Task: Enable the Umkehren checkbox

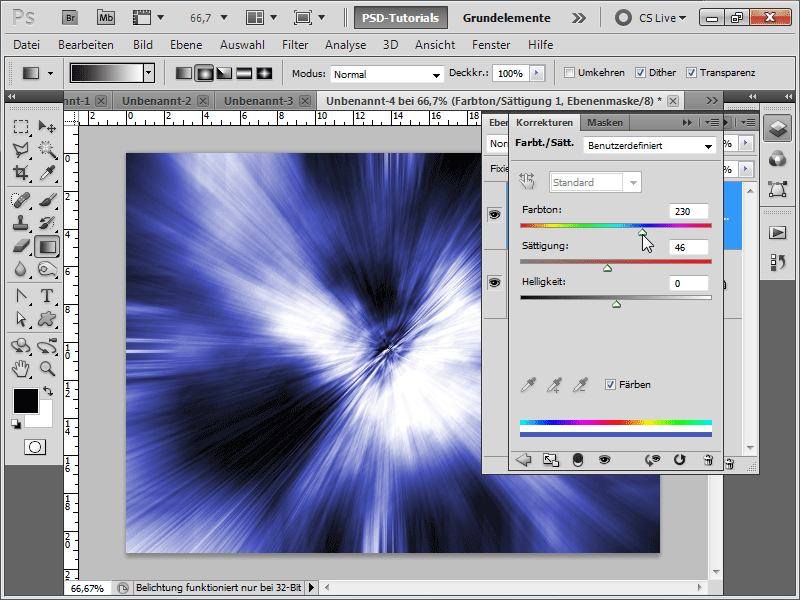Action: [569, 72]
